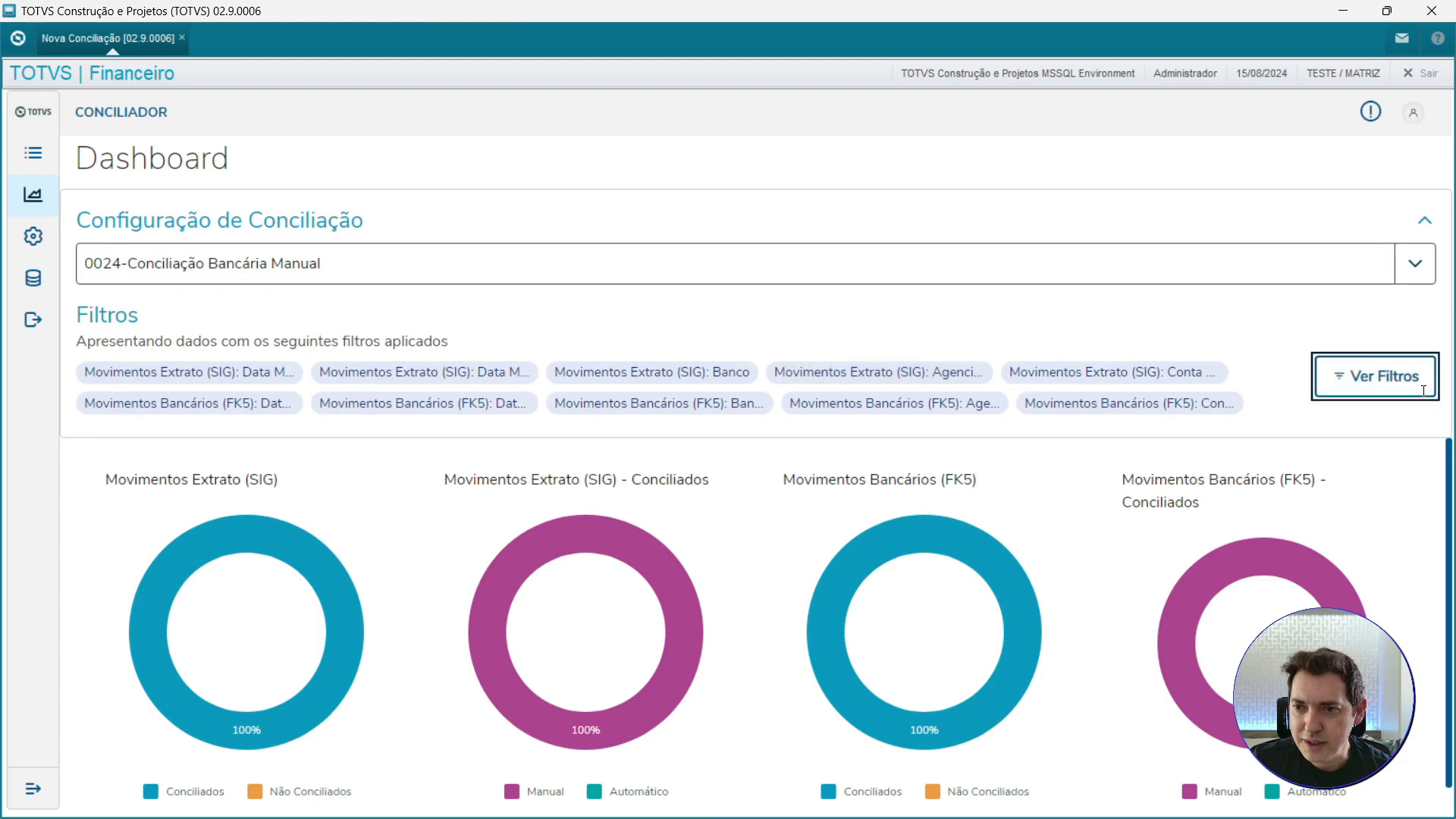Toggle Automático legend in Extrato (SIG) Conciliados chart
This screenshot has height=819, width=1456.
click(627, 792)
